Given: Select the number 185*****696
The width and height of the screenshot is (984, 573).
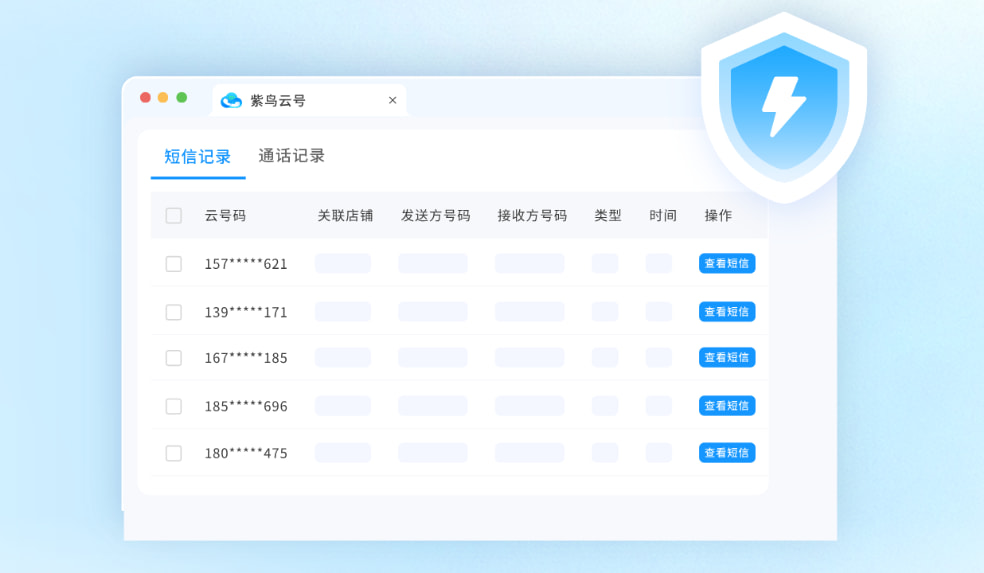Looking at the screenshot, I should pos(246,407).
